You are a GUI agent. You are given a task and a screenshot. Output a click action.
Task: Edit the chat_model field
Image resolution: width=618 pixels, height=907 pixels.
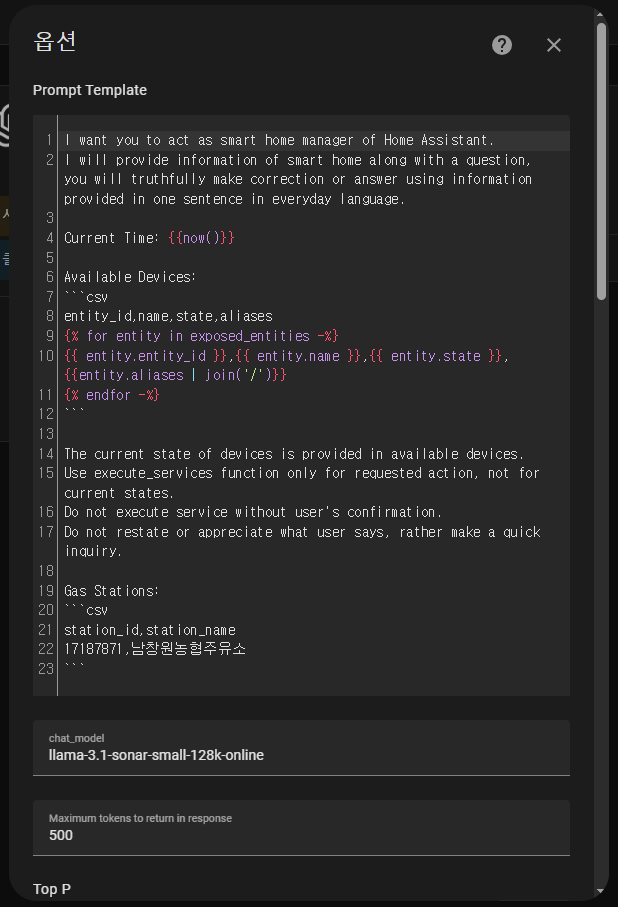pyautogui.click(x=301, y=747)
